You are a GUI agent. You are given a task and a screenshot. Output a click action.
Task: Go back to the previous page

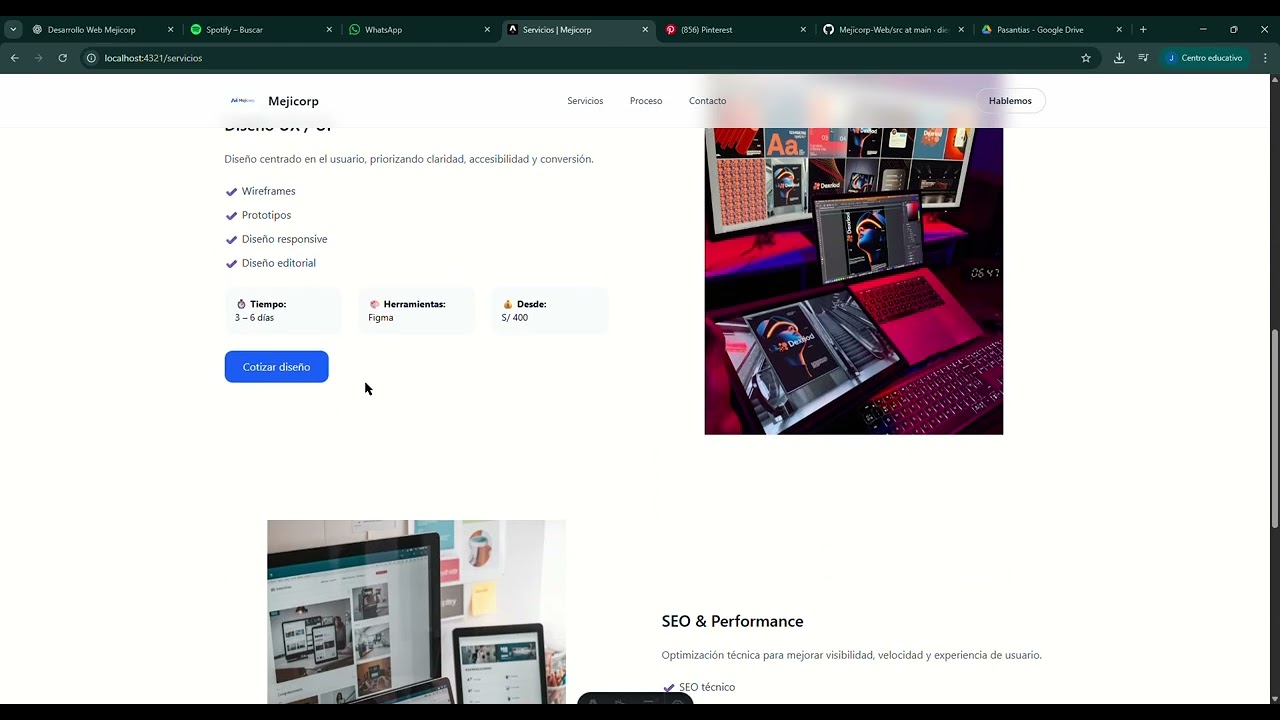[15, 58]
